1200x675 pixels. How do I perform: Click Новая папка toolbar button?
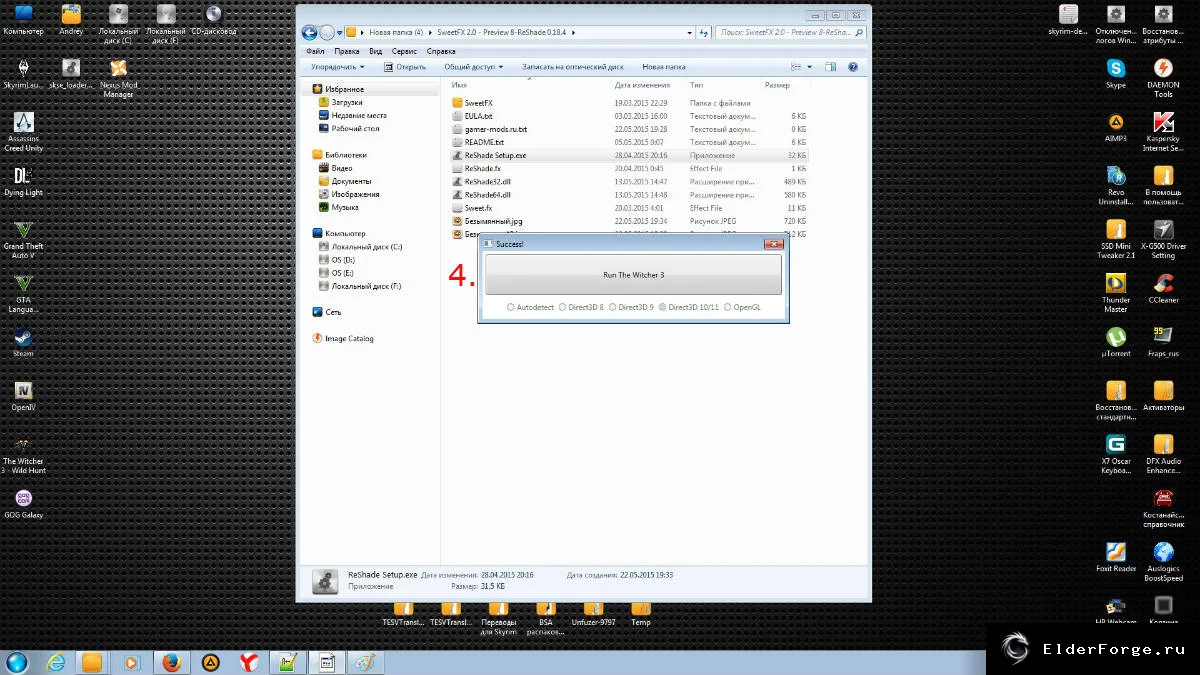pos(664,67)
